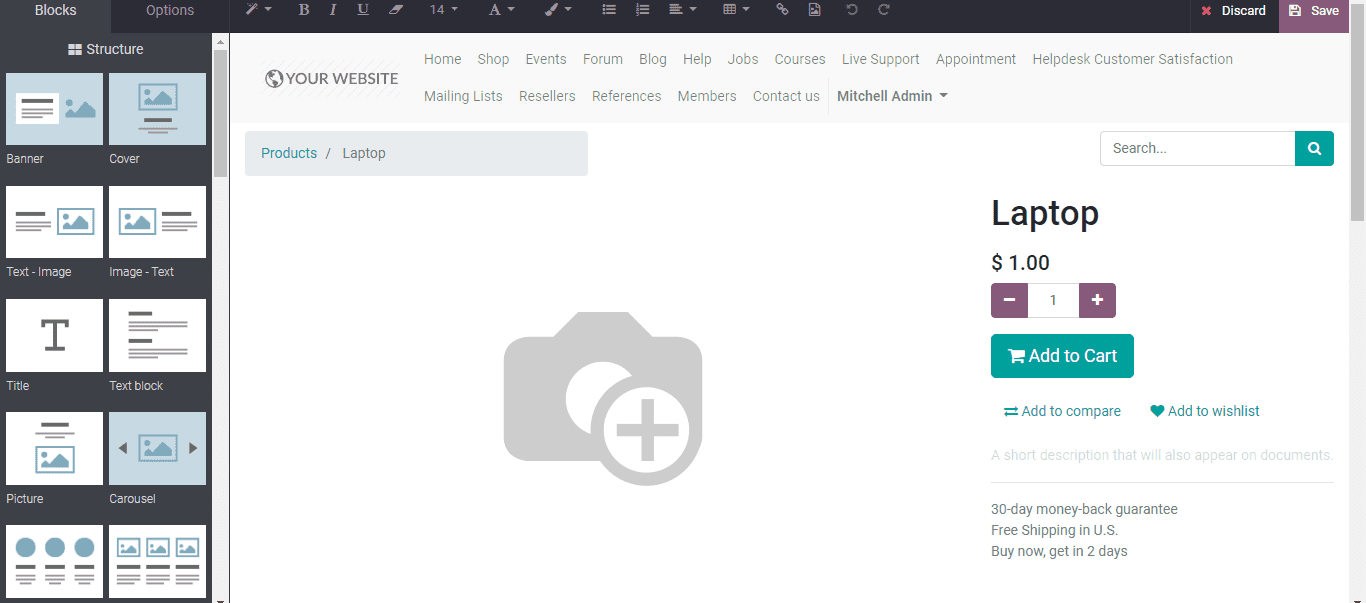Click the eraser remove-format icon
This screenshot has width=1366, height=603.
click(395, 10)
